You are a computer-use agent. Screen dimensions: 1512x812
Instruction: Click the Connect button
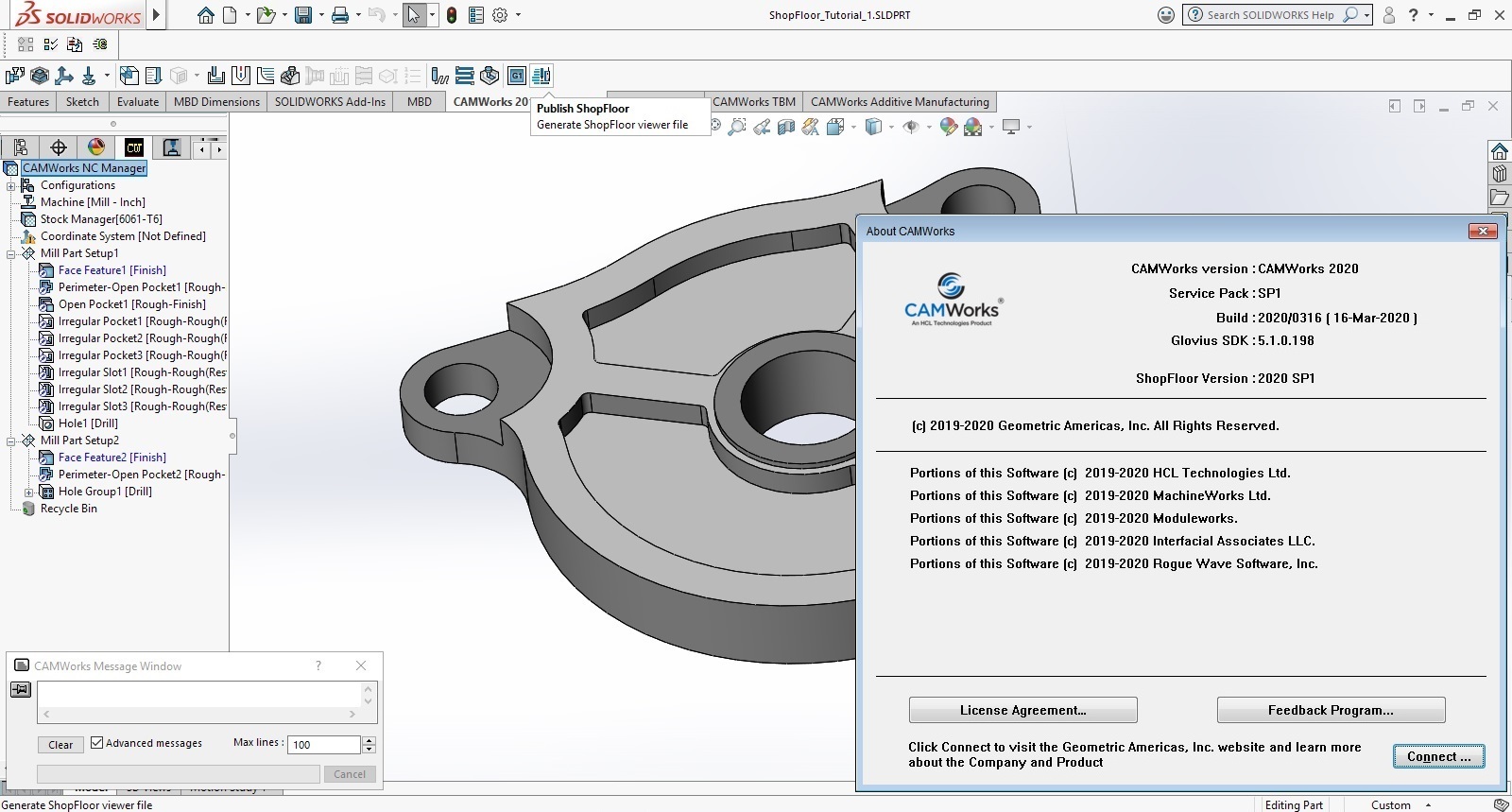[1439, 756]
